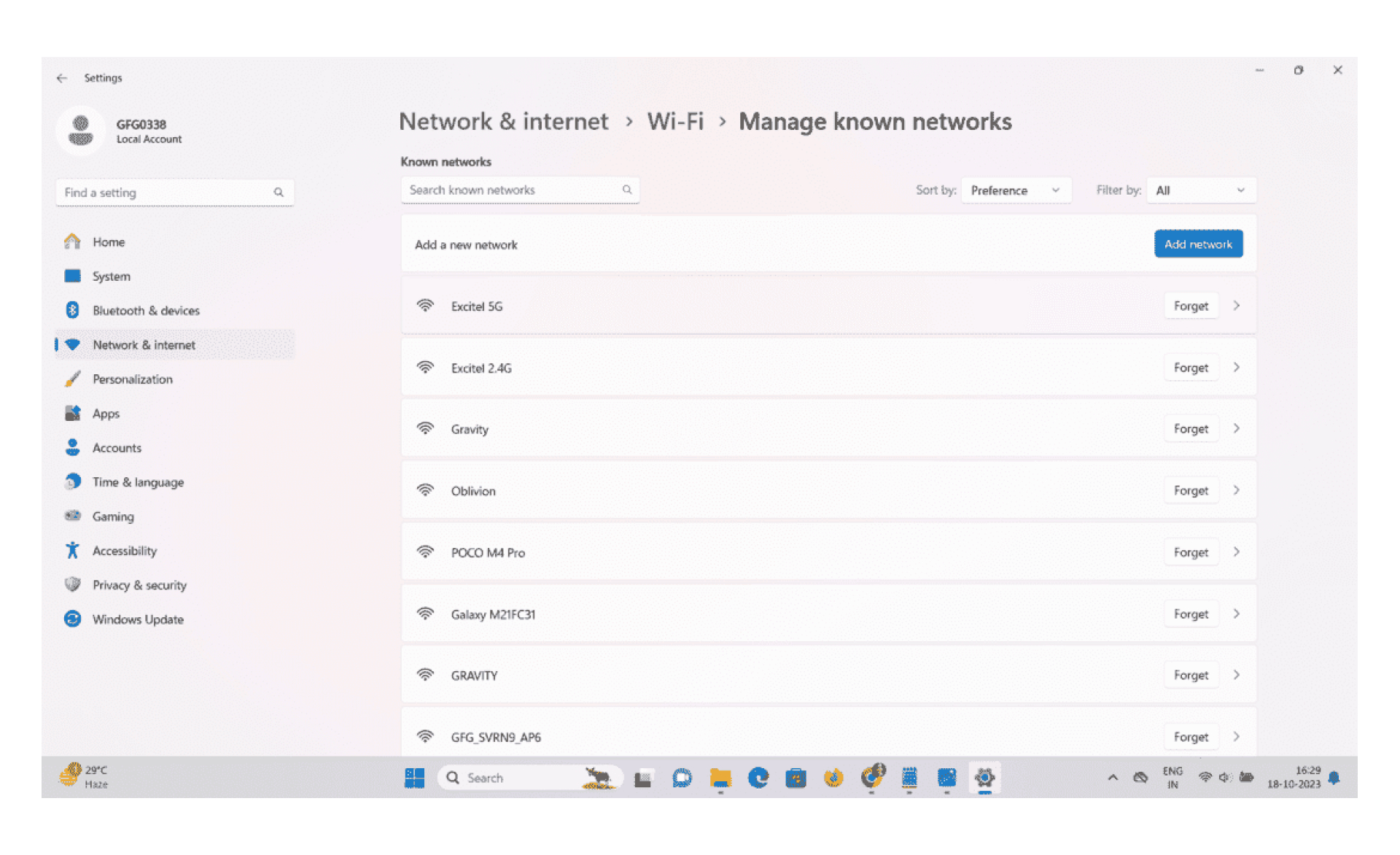Image resolution: width=1400 pixels, height=855 pixels.
Task: Open the Wi-Fi icon in system tray
Action: click(x=1204, y=777)
